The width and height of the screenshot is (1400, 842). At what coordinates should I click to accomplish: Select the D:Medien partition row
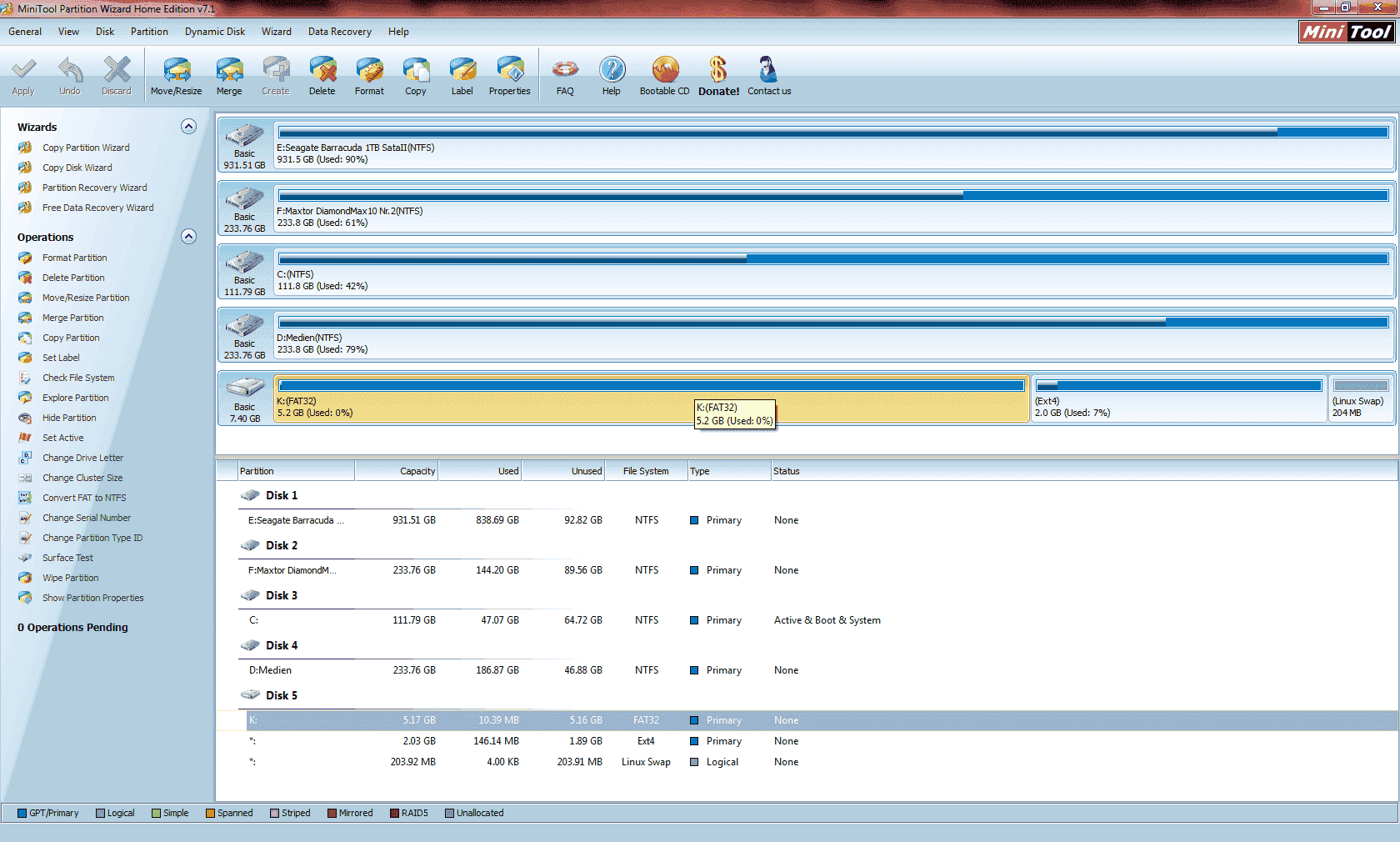tap(807, 670)
